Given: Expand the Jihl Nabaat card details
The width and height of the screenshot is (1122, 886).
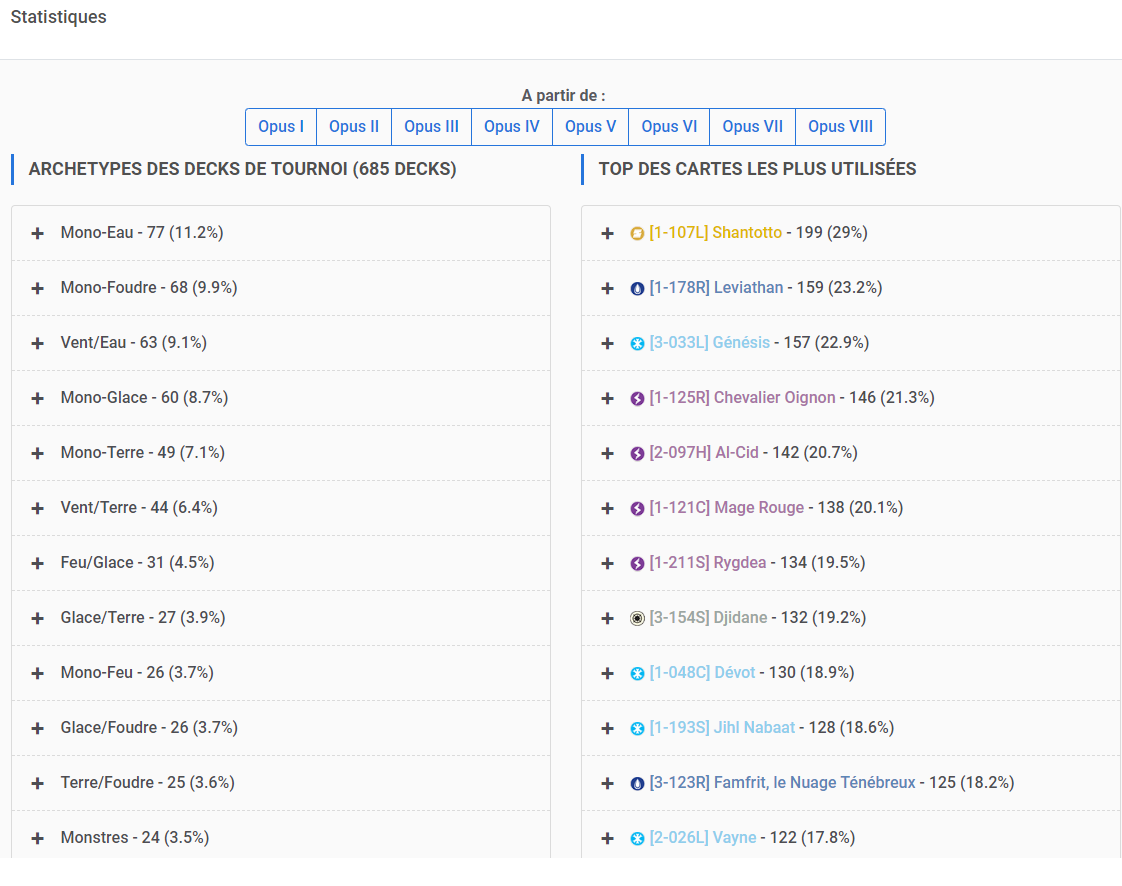Looking at the screenshot, I should pyautogui.click(x=608, y=729).
